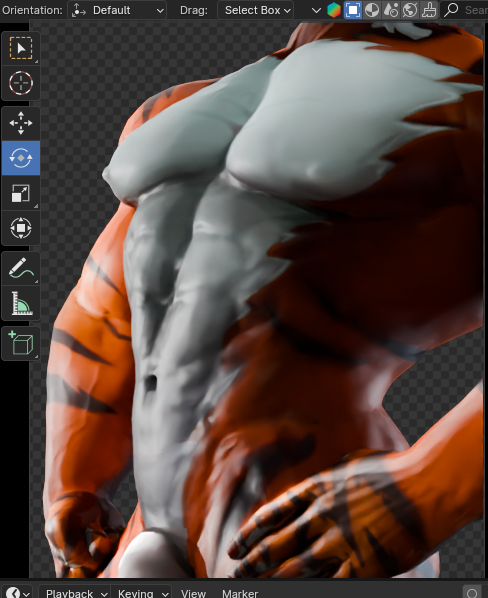Image resolution: width=488 pixels, height=598 pixels.
Task: Toggle the globe world filter button
Action: coord(410,10)
